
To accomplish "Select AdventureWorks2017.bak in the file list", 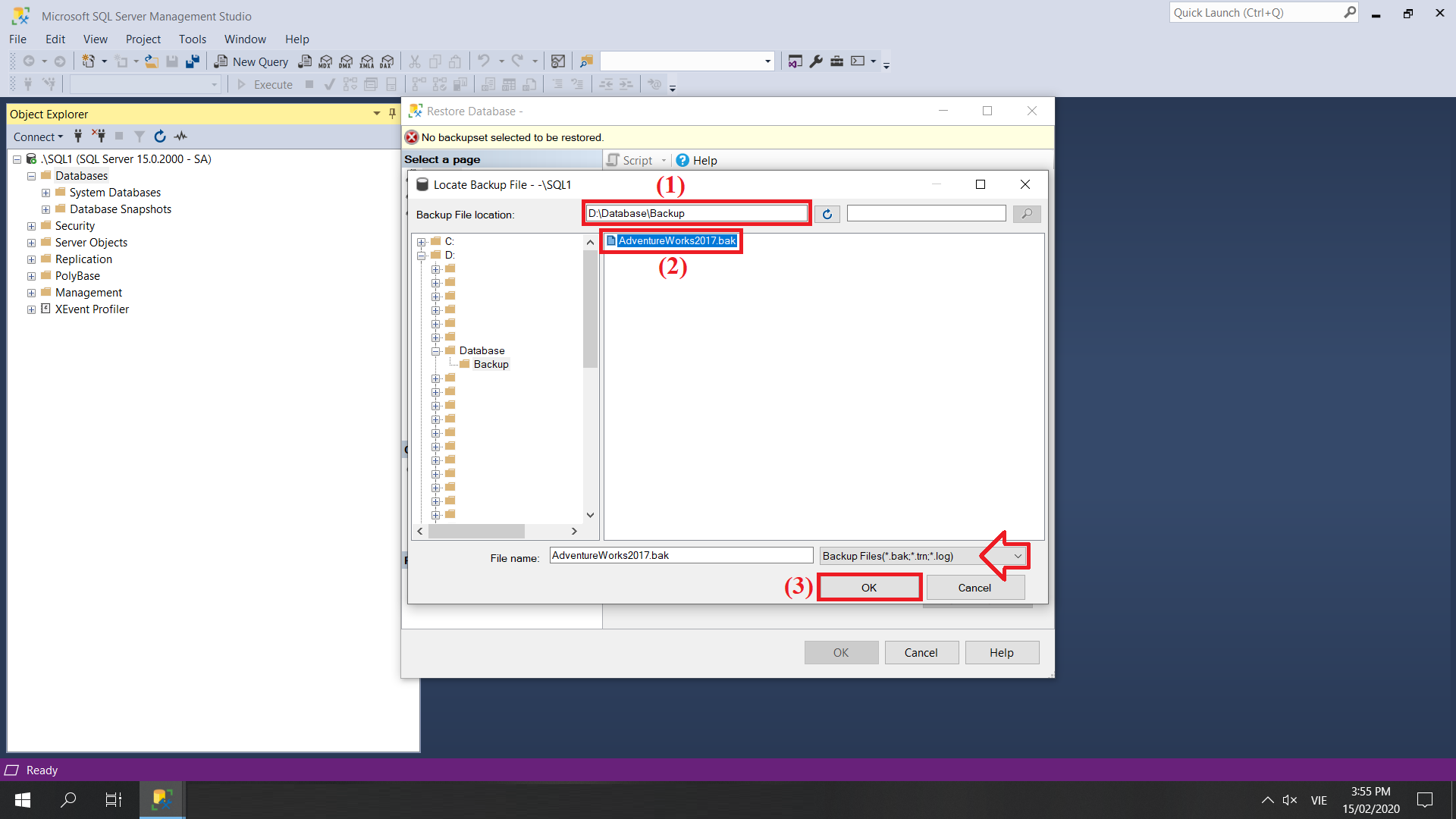I will 670,240.
